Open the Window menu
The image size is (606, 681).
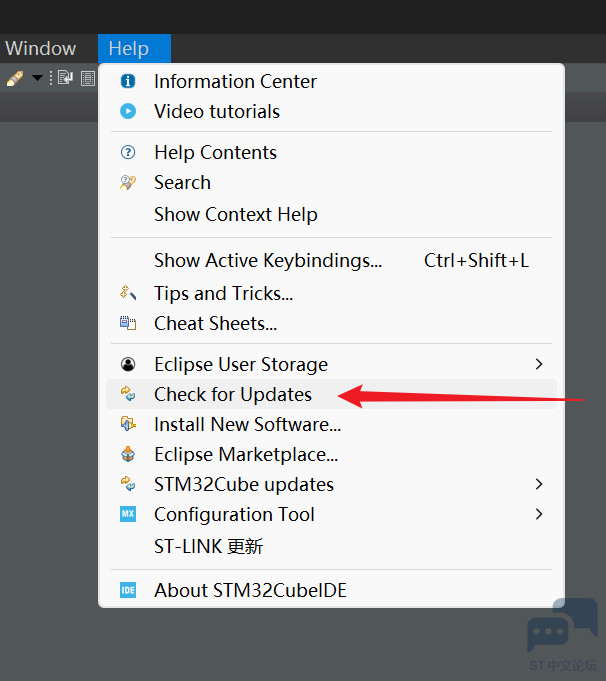click(x=40, y=48)
